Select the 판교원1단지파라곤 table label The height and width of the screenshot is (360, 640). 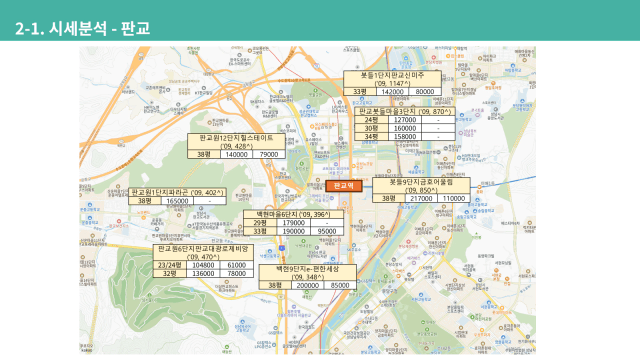pos(178,192)
